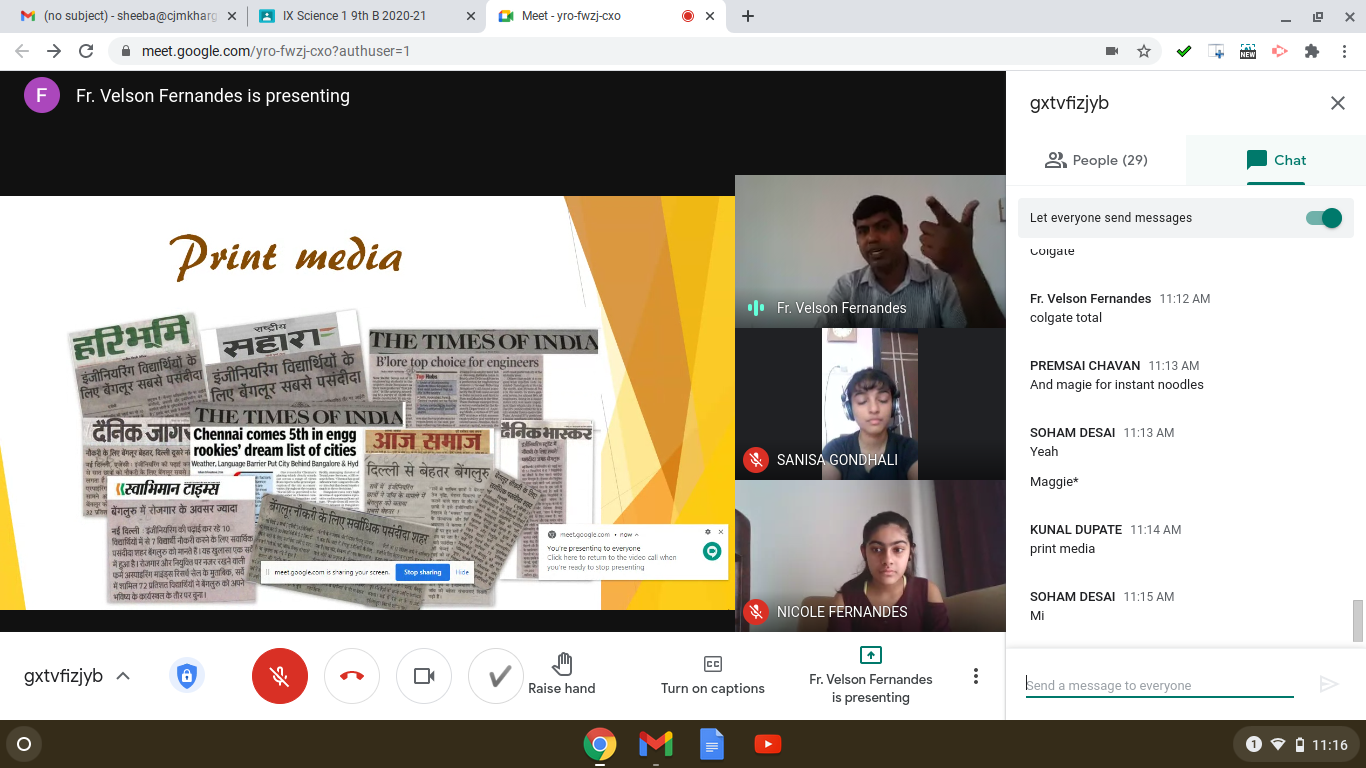This screenshot has width=1366, height=768.
Task: Click the red microphone mute button
Action: click(x=280, y=677)
